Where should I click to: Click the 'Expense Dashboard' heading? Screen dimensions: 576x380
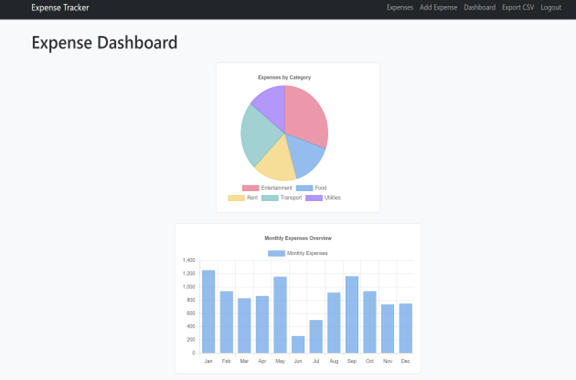(x=104, y=43)
